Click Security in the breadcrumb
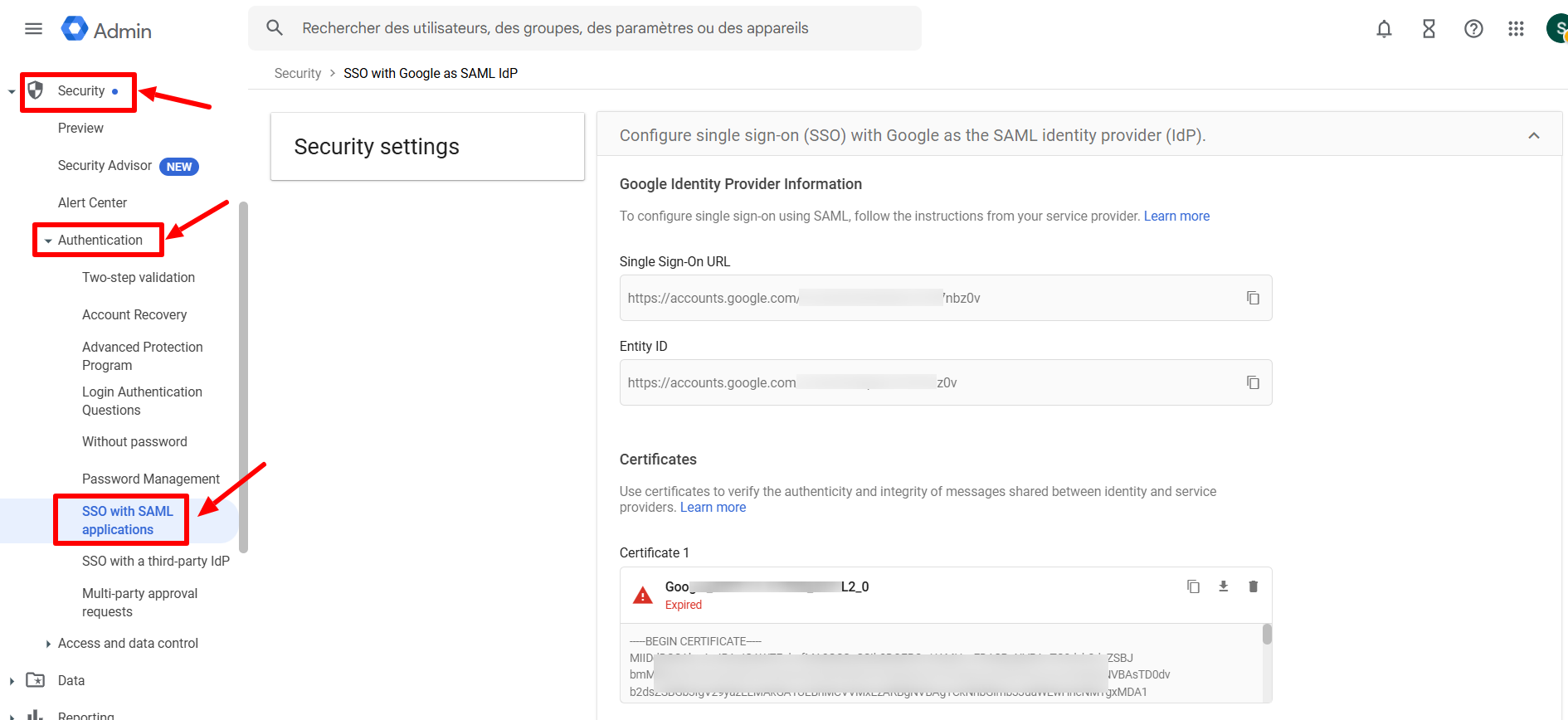1568x720 pixels. [x=298, y=73]
